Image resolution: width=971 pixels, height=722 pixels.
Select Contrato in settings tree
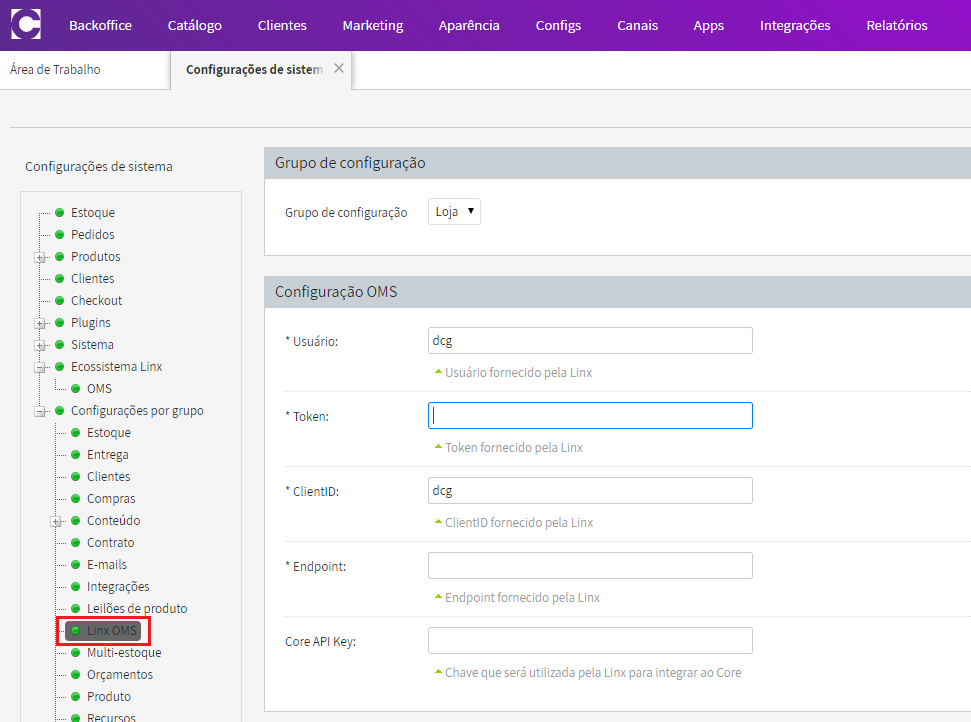110,542
